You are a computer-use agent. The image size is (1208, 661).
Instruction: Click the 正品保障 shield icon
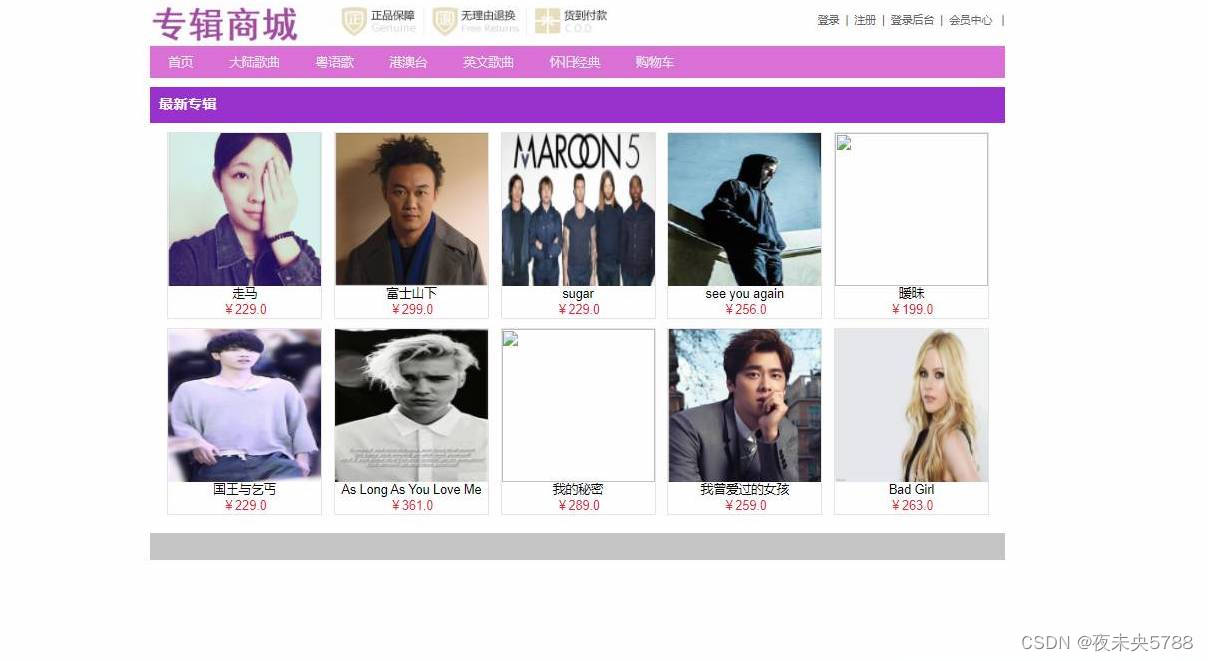pyautogui.click(x=354, y=21)
